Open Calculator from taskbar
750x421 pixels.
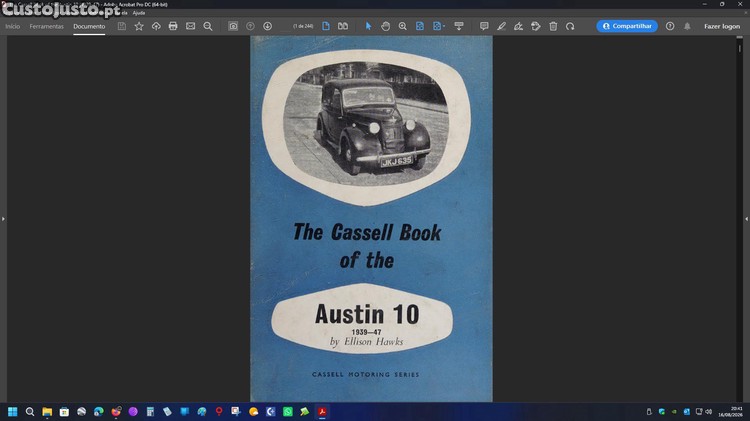coord(150,411)
